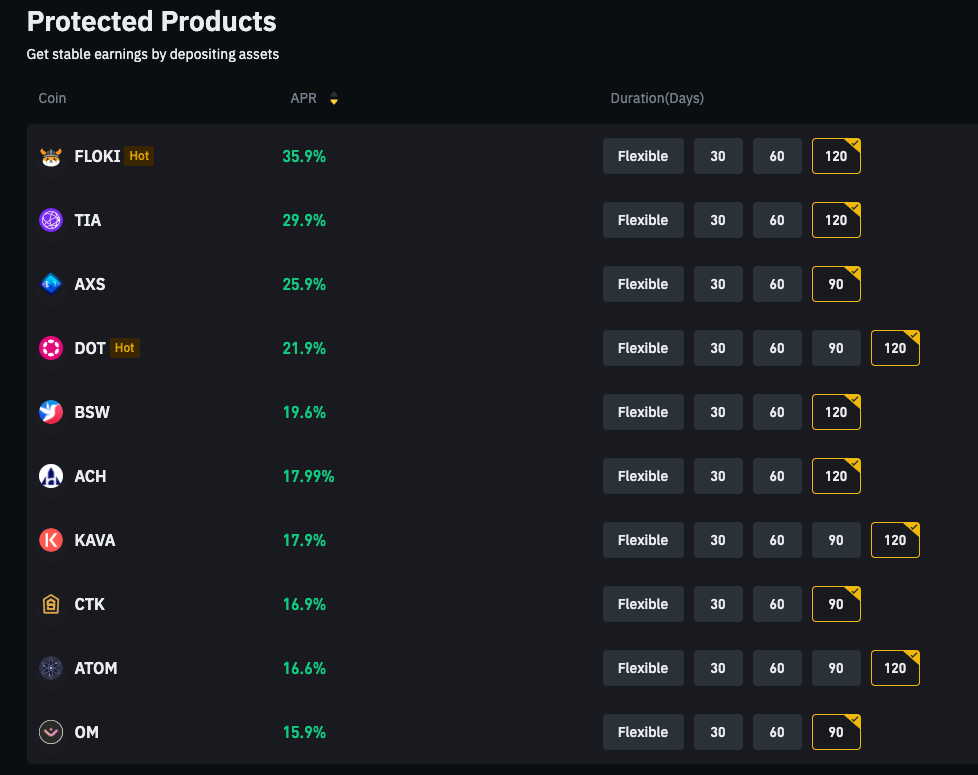Viewport: 978px width, 775px height.
Task: Click the 35.9% APR value for FLOKI
Action: (304, 156)
